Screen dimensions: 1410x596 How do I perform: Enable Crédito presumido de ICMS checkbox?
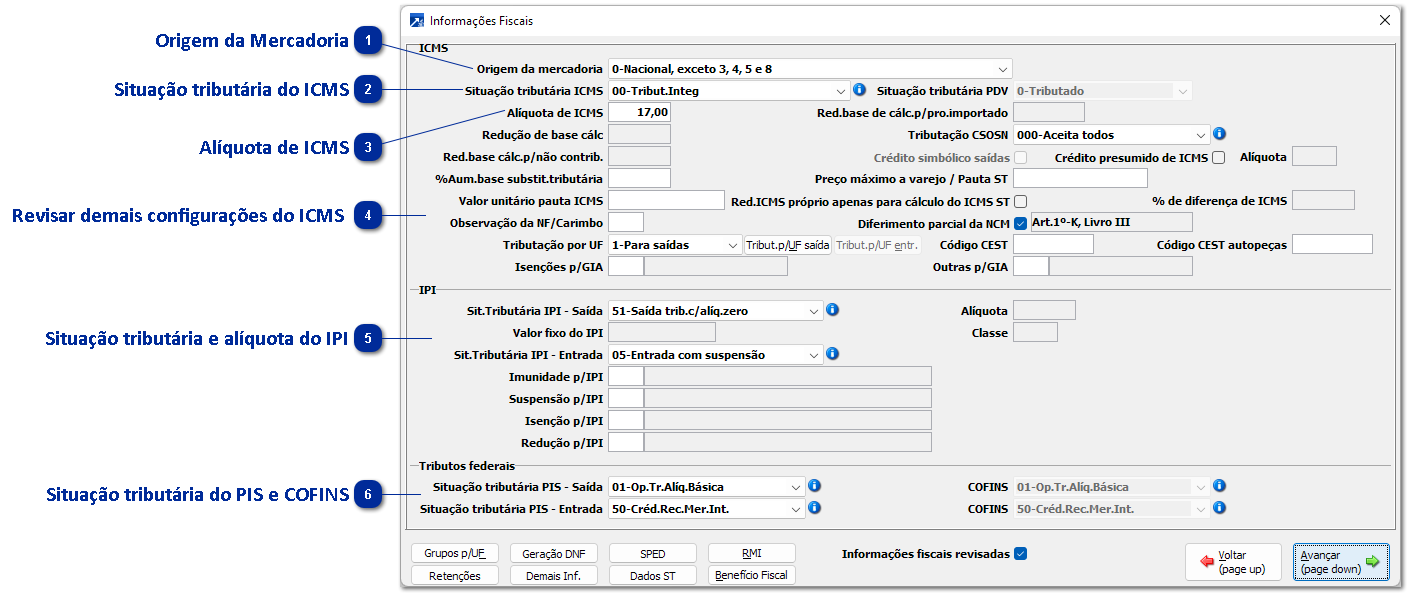click(1218, 157)
